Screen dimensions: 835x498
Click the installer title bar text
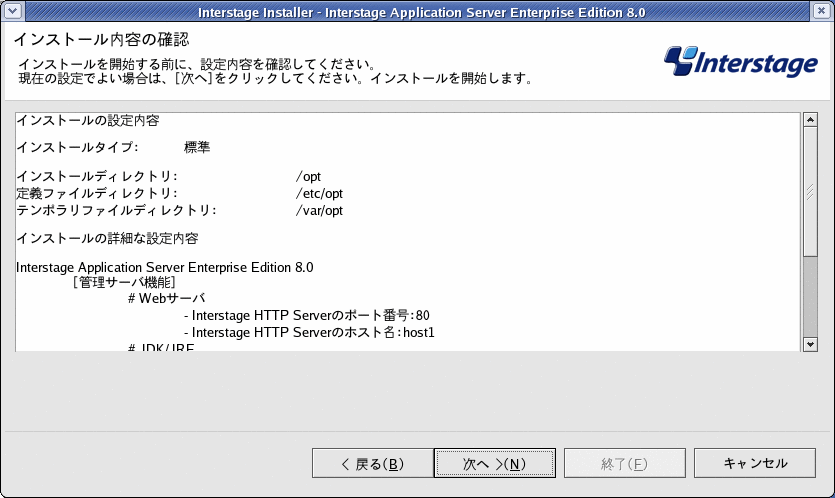[421, 12]
